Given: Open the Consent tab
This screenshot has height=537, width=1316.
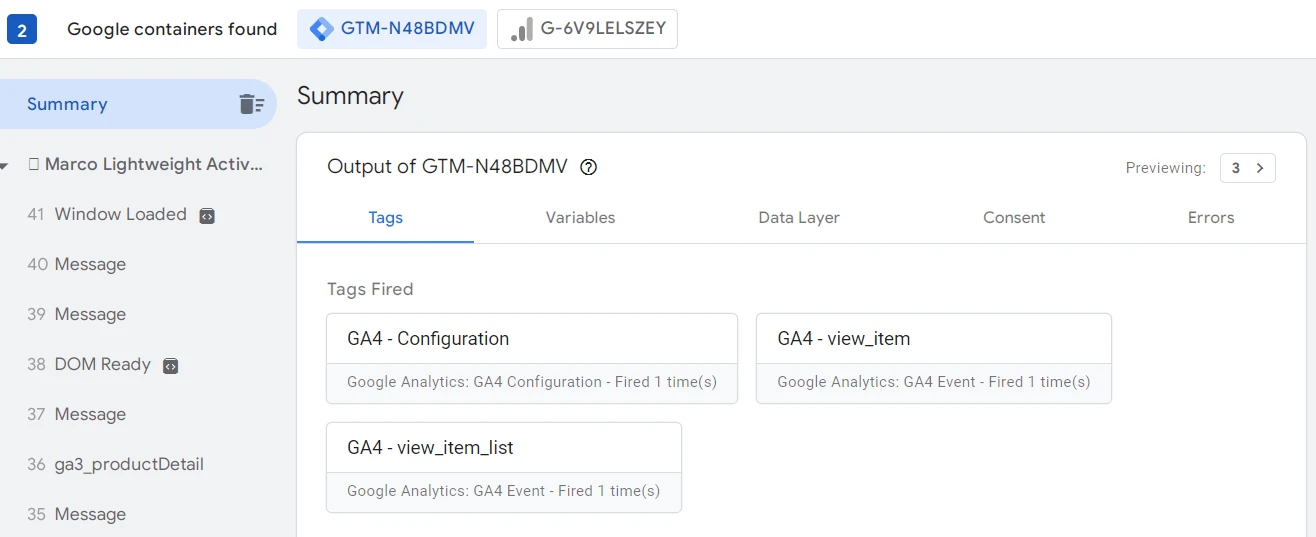Looking at the screenshot, I should click(1014, 218).
